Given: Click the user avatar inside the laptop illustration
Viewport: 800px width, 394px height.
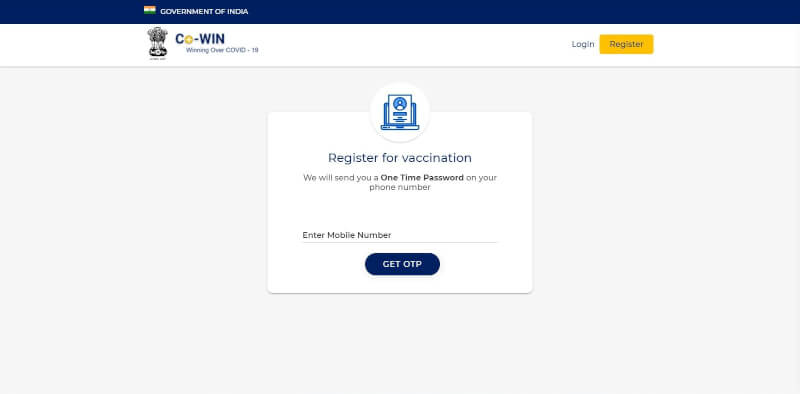Looking at the screenshot, I should point(400,104).
